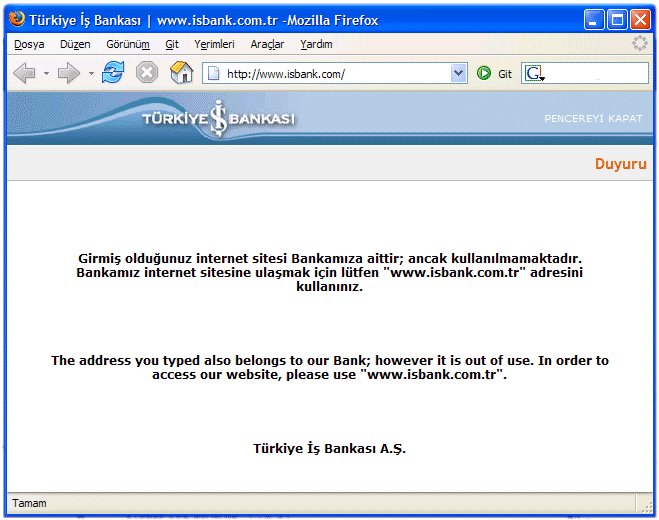Image resolution: width=659 pixels, height=520 pixels.
Task: Click the loading throbber icon
Action: tap(640, 43)
